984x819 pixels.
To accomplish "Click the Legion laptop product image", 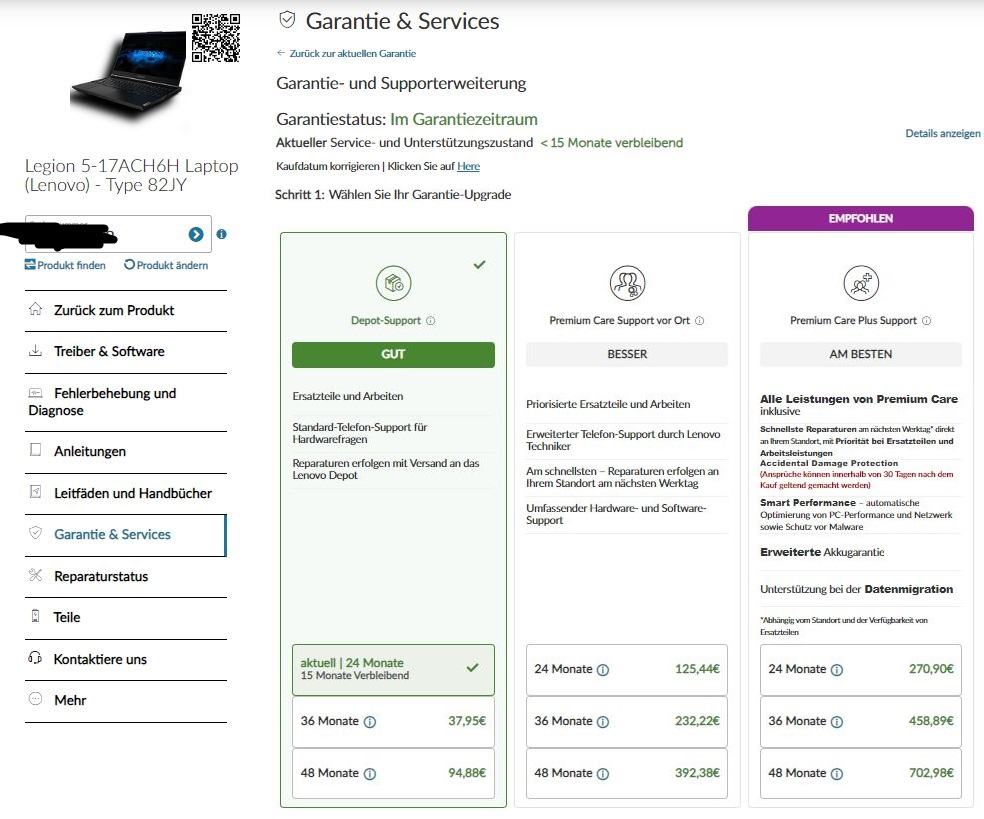I will coord(129,75).
